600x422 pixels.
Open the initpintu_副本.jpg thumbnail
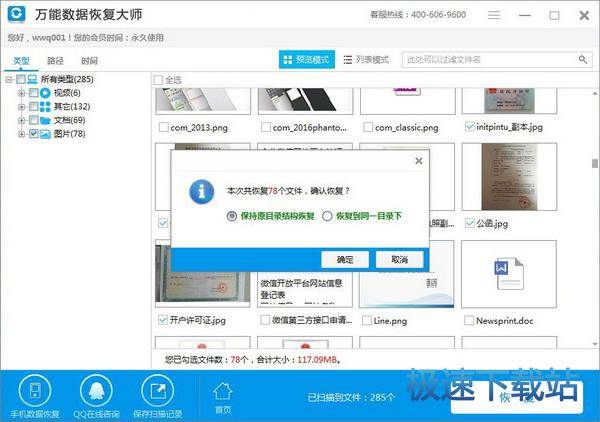point(509,101)
